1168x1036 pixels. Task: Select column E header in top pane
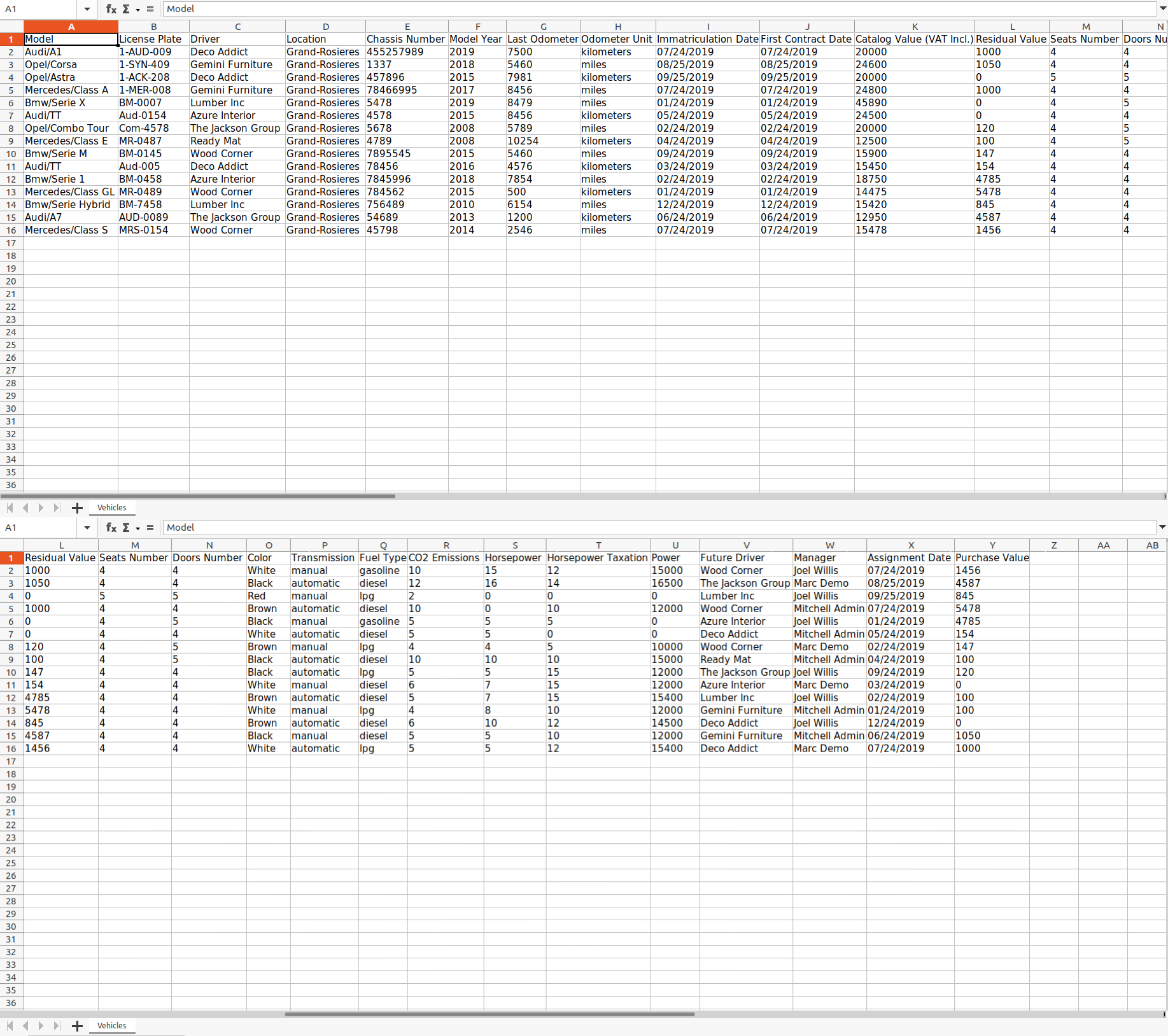[x=407, y=27]
